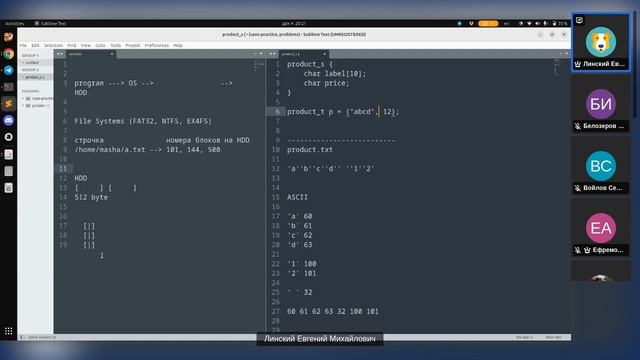Open the File menu
Viewport: 640px width, 360px height.
pyautogui.click(x=23, y=45)
